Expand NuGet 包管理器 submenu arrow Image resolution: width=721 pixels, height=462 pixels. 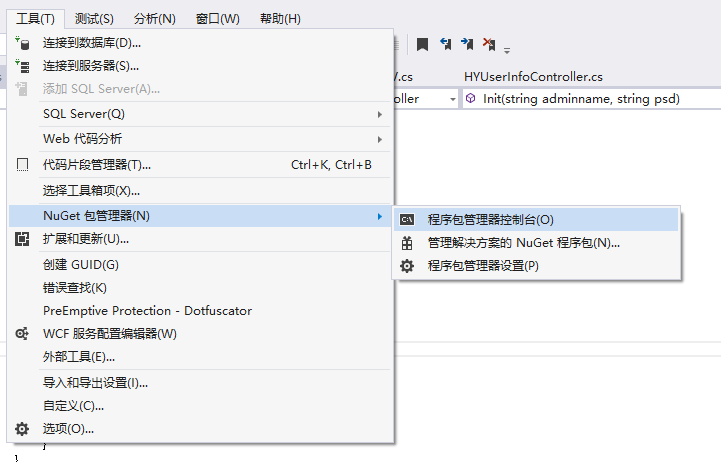point(380,216)
